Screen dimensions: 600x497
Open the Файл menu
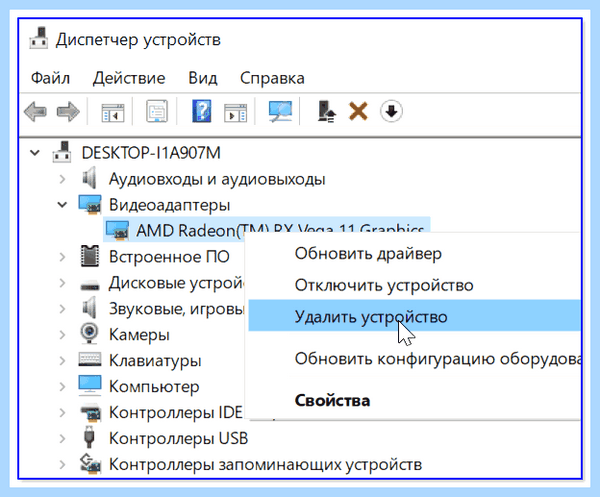(50, 78)
